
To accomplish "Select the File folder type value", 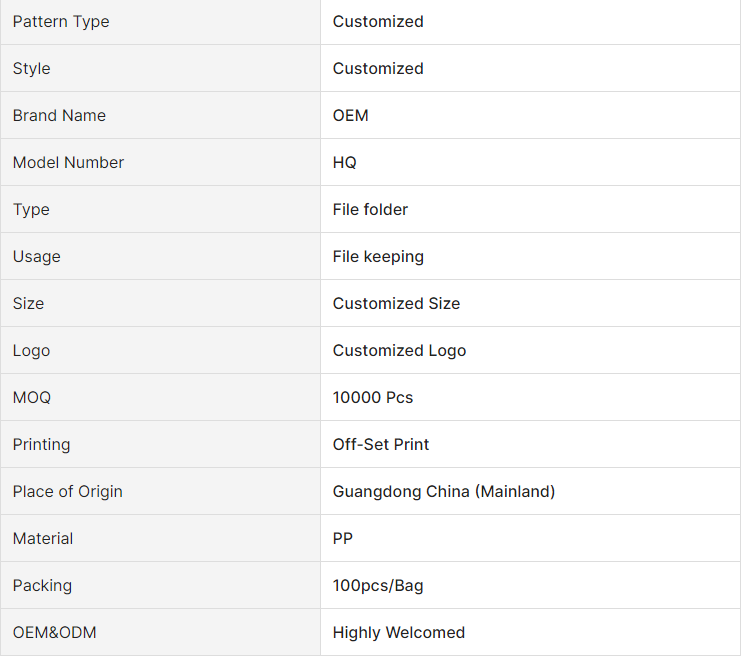I will tap(370, 210).
